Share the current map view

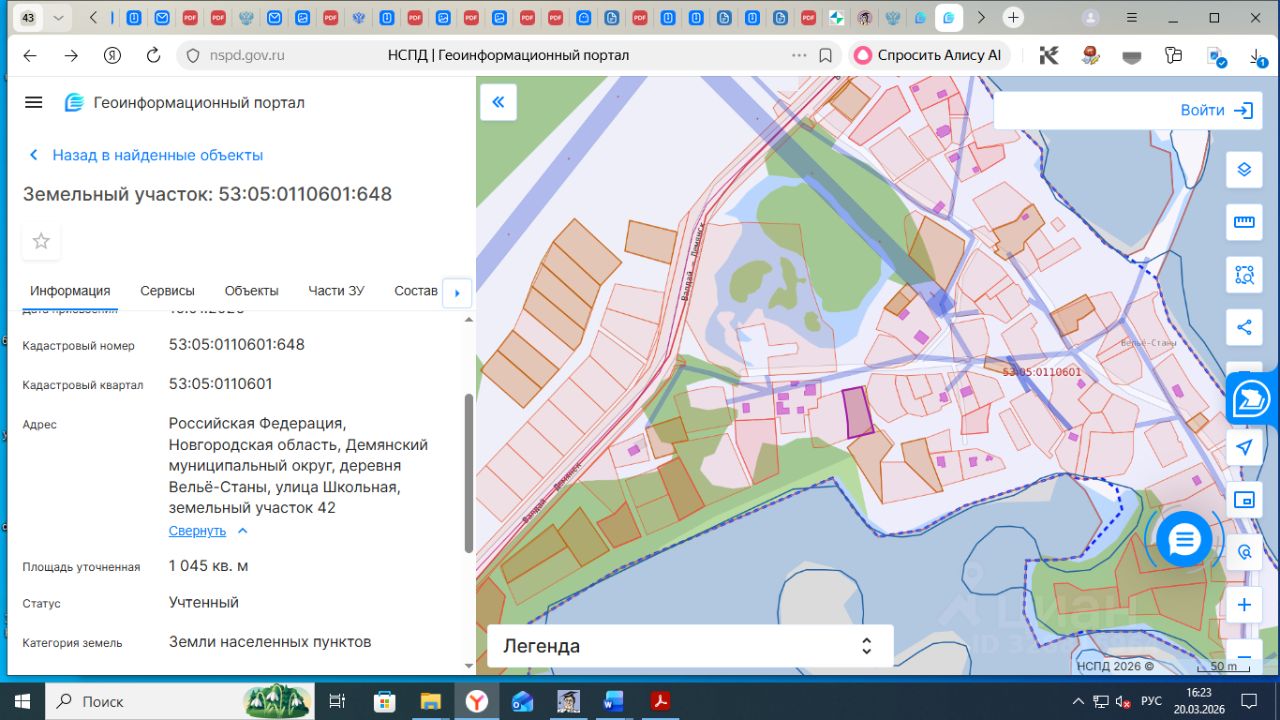point(1244,327)
